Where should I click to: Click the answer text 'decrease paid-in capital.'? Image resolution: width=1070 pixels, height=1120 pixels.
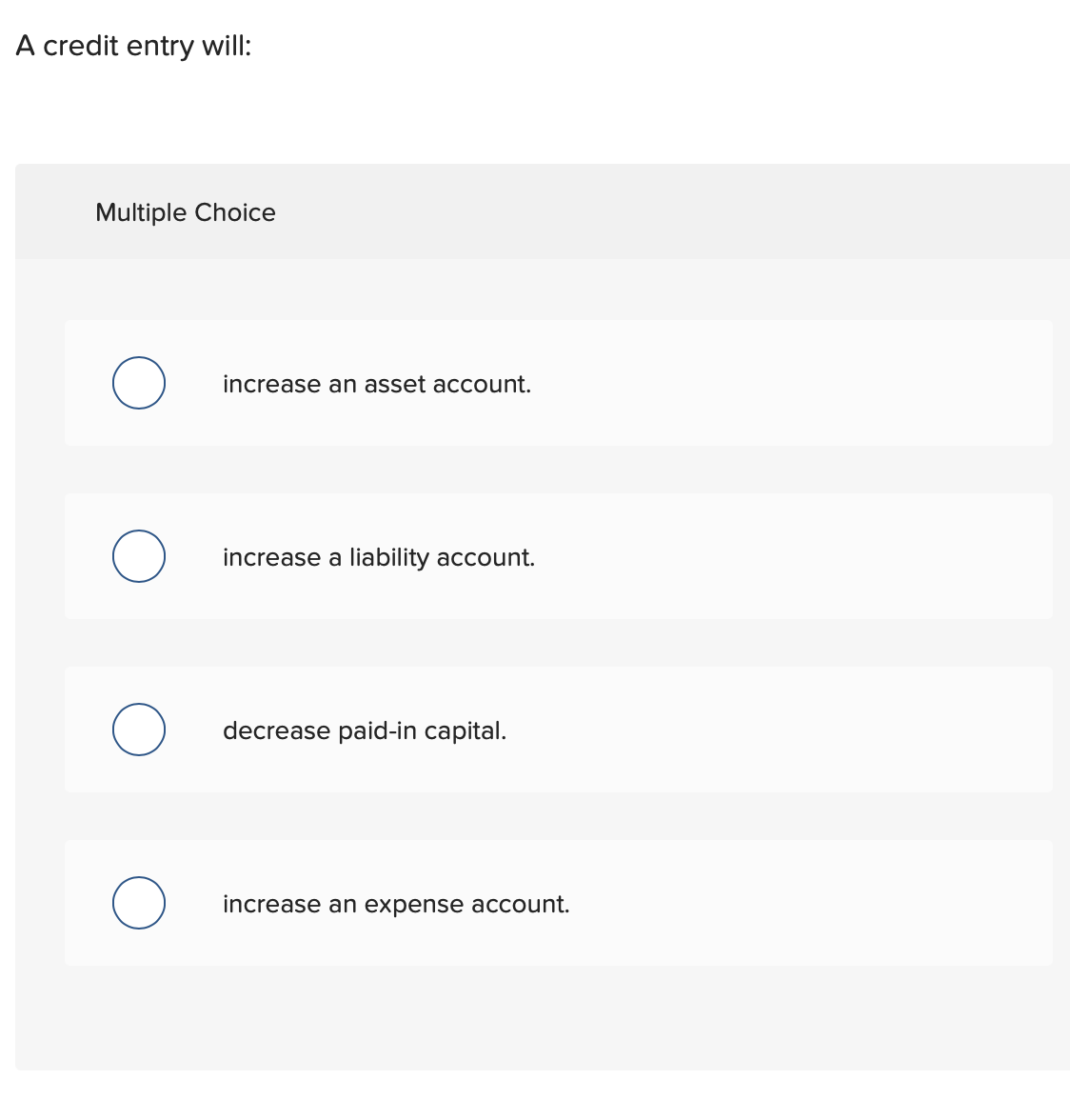tap(365, 730)
